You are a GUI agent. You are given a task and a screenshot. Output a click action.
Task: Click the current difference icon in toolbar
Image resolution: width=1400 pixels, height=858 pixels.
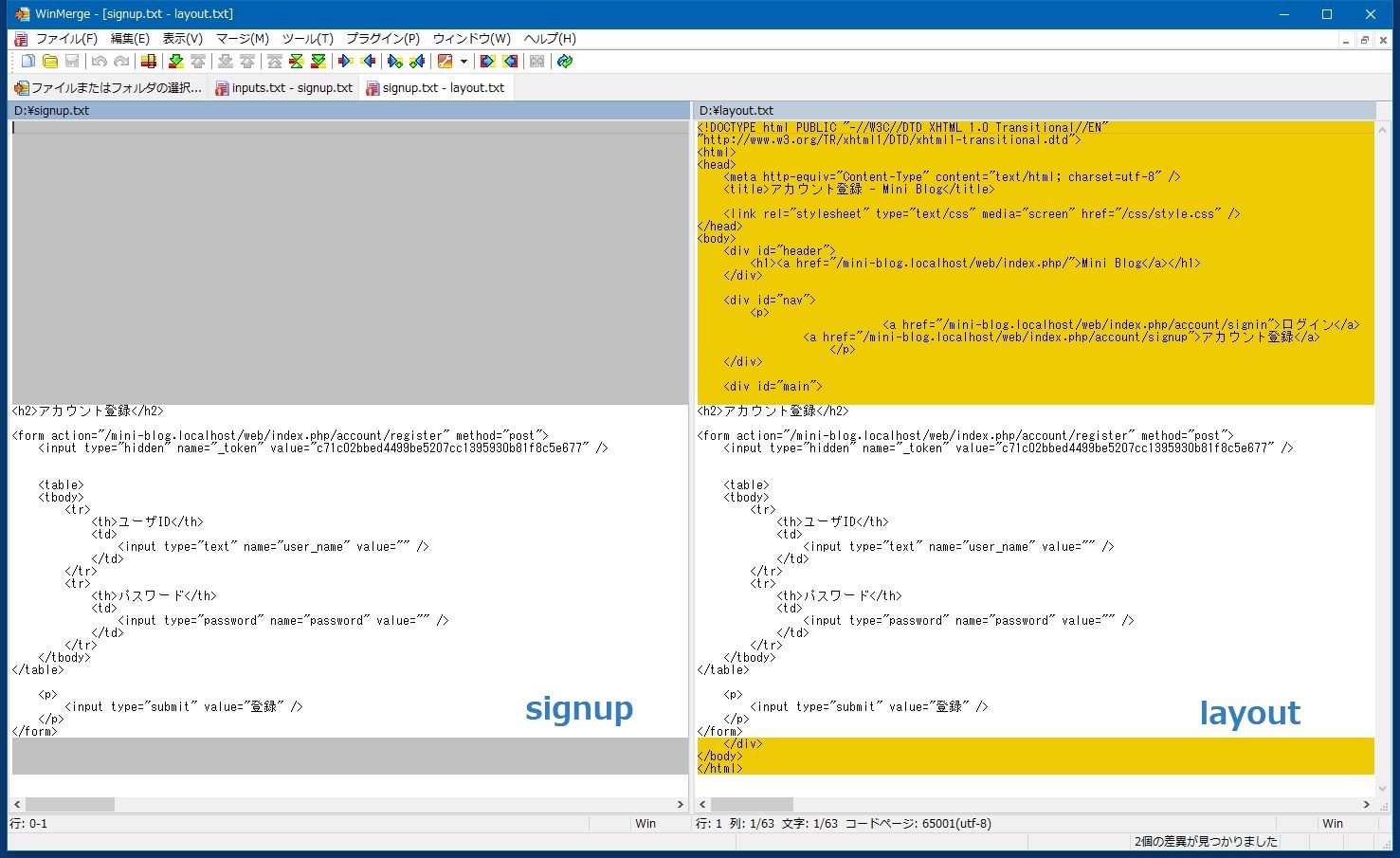point(296,62)
